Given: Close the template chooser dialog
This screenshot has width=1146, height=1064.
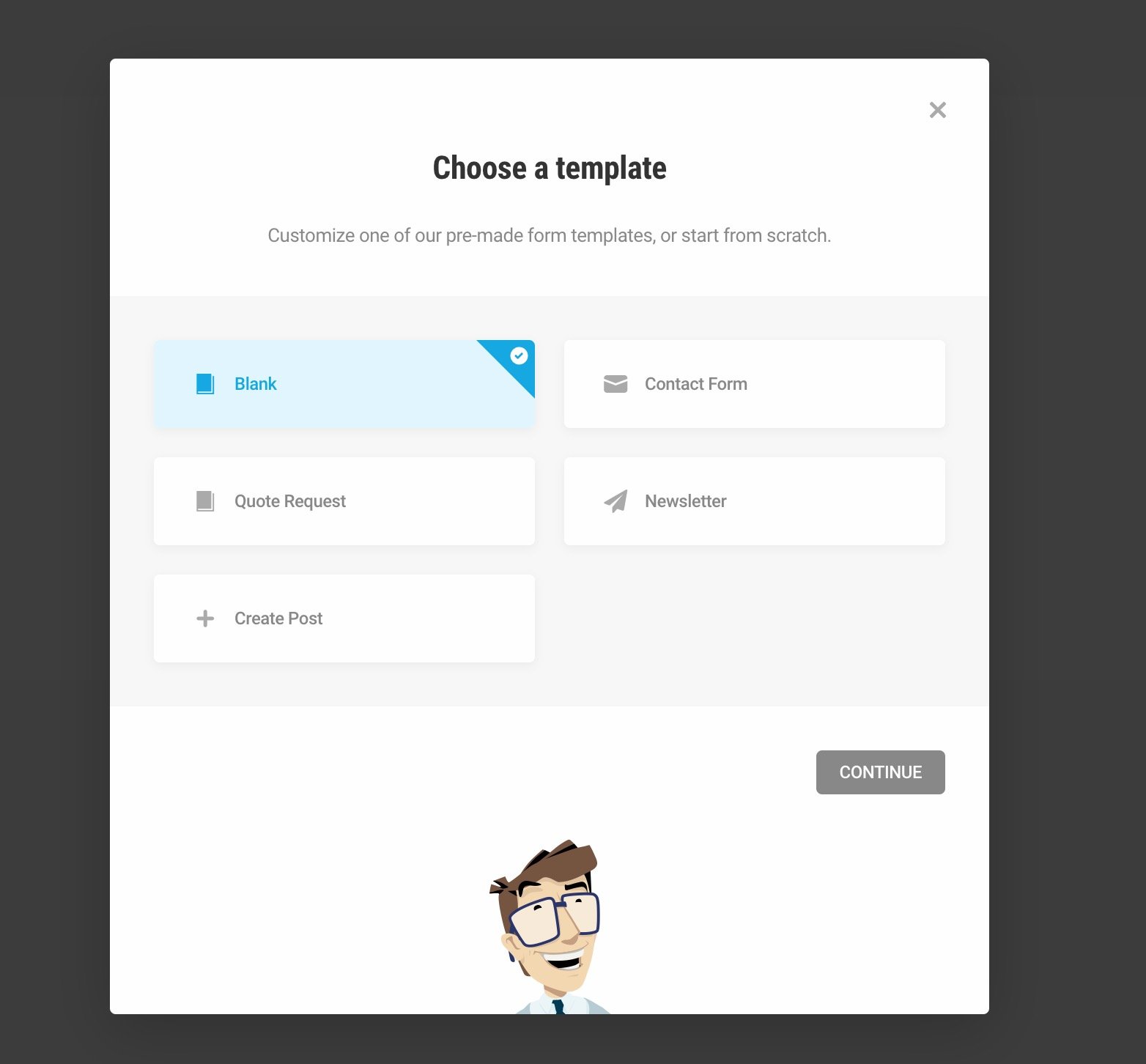Looking at the screenshot, I should (937, 110).
